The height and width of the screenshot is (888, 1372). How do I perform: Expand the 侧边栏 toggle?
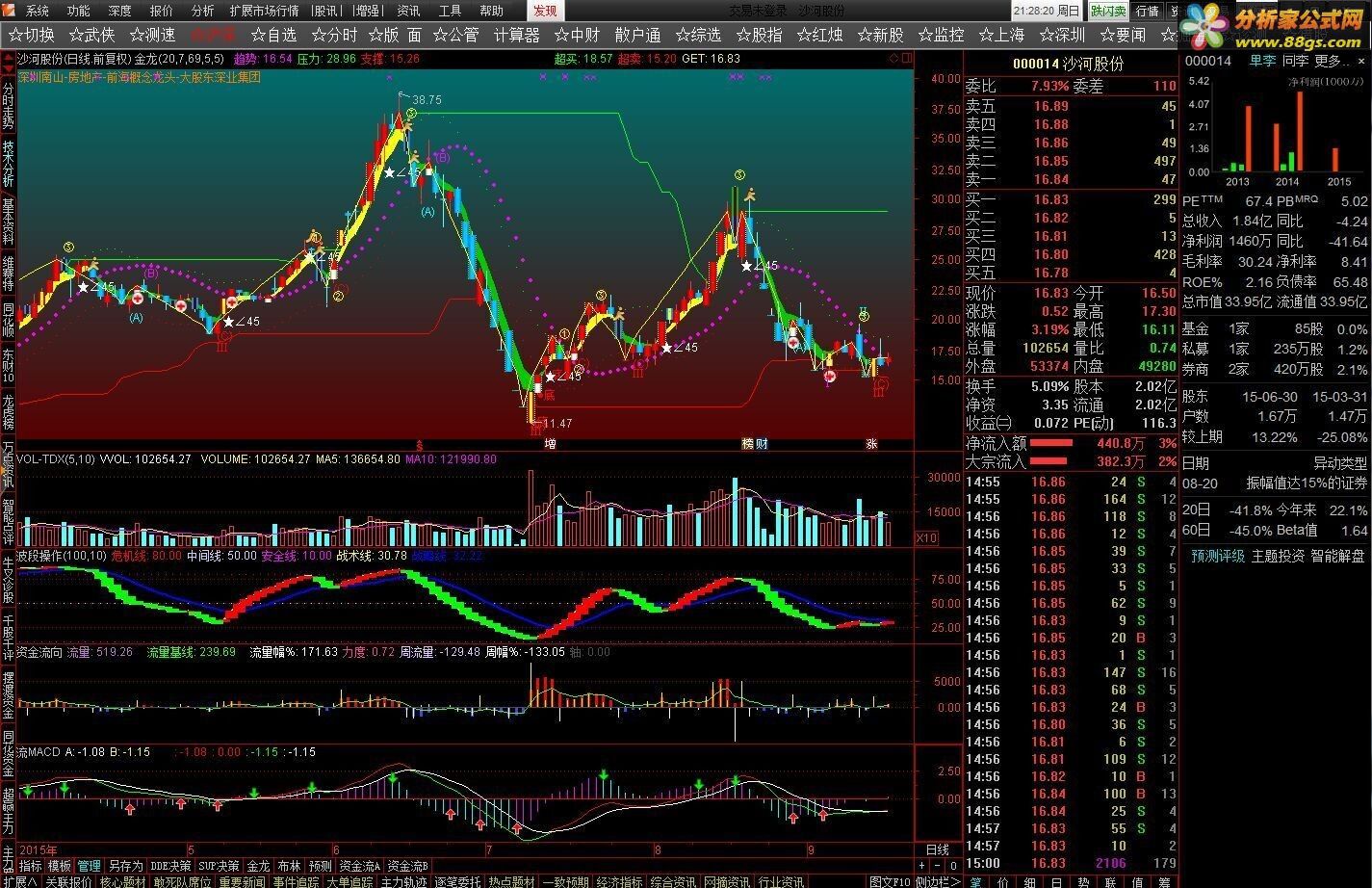coord(938,881)
